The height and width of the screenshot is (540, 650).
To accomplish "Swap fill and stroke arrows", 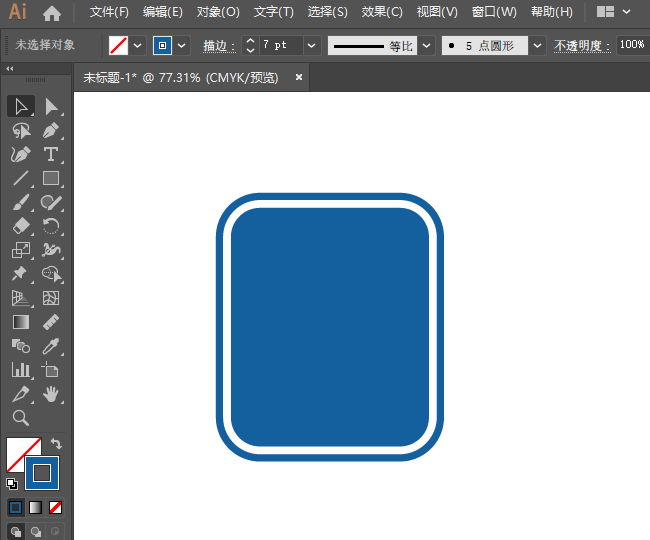I will [56, 443].
